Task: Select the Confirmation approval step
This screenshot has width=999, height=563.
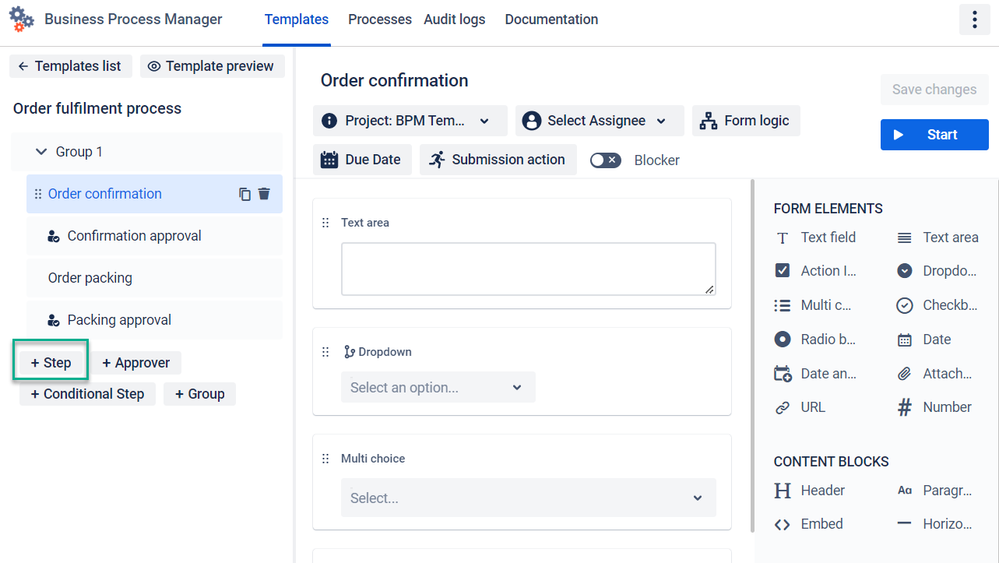Action: click(154, 236)
